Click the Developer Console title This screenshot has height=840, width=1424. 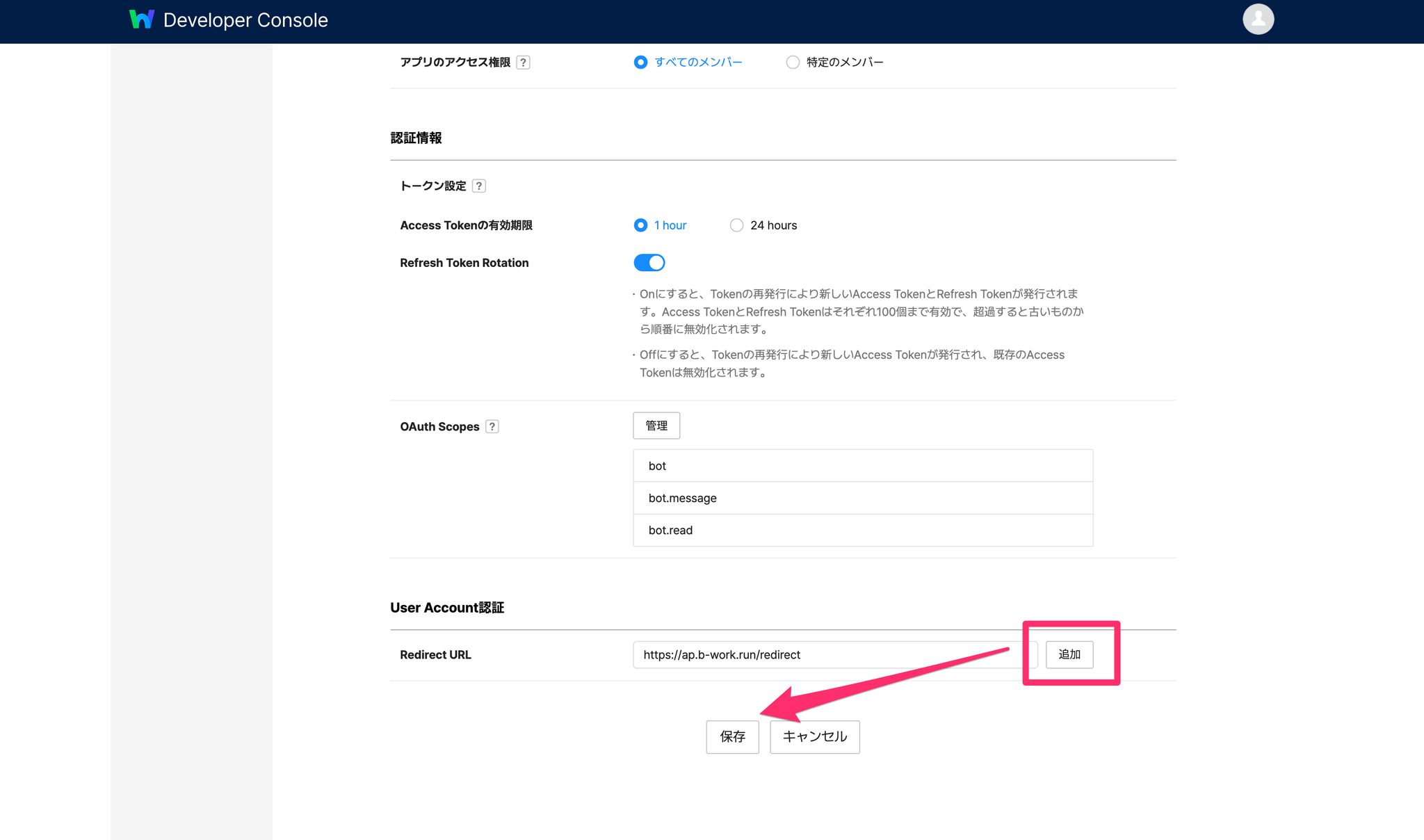point(245,20)
